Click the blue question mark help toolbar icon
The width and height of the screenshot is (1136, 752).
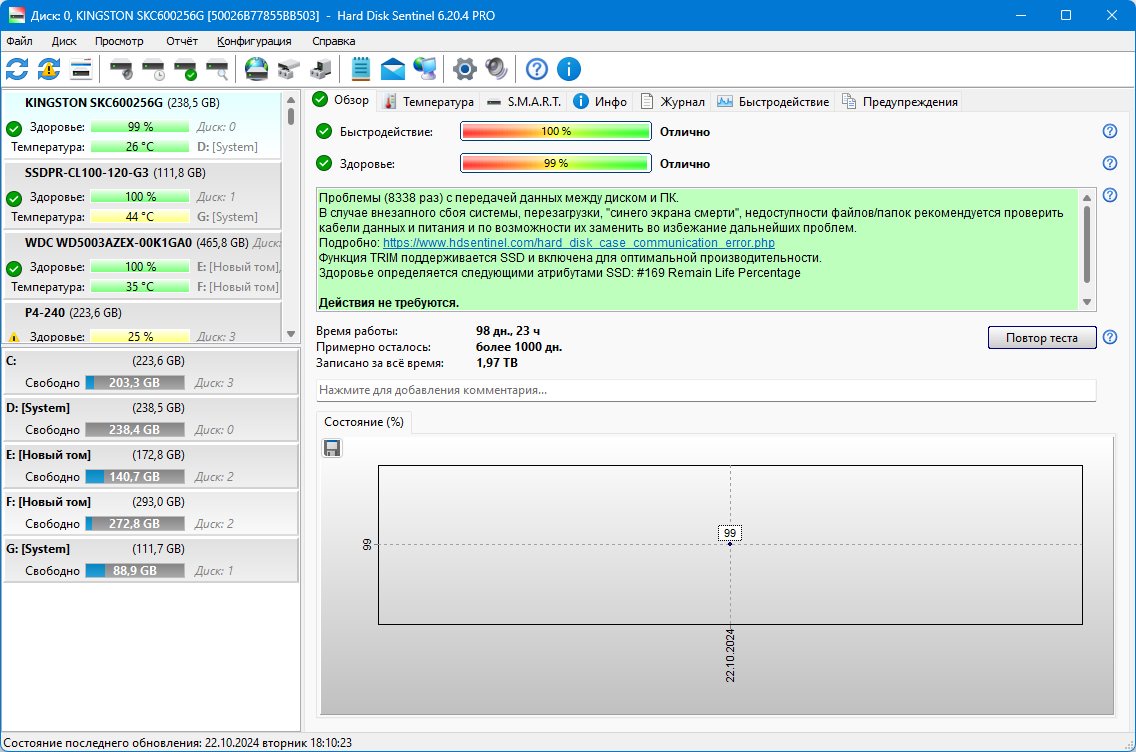tap(537, 70)
